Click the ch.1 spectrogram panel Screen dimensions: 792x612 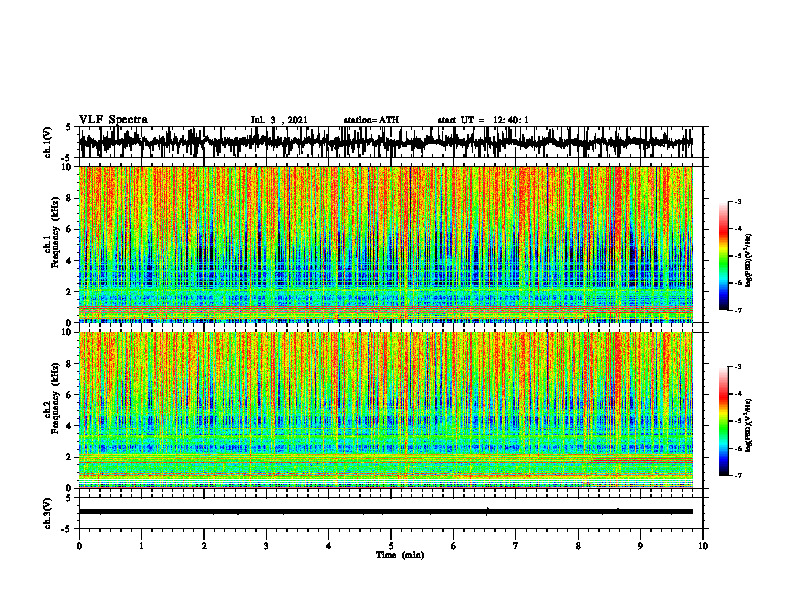coord(386,244)
